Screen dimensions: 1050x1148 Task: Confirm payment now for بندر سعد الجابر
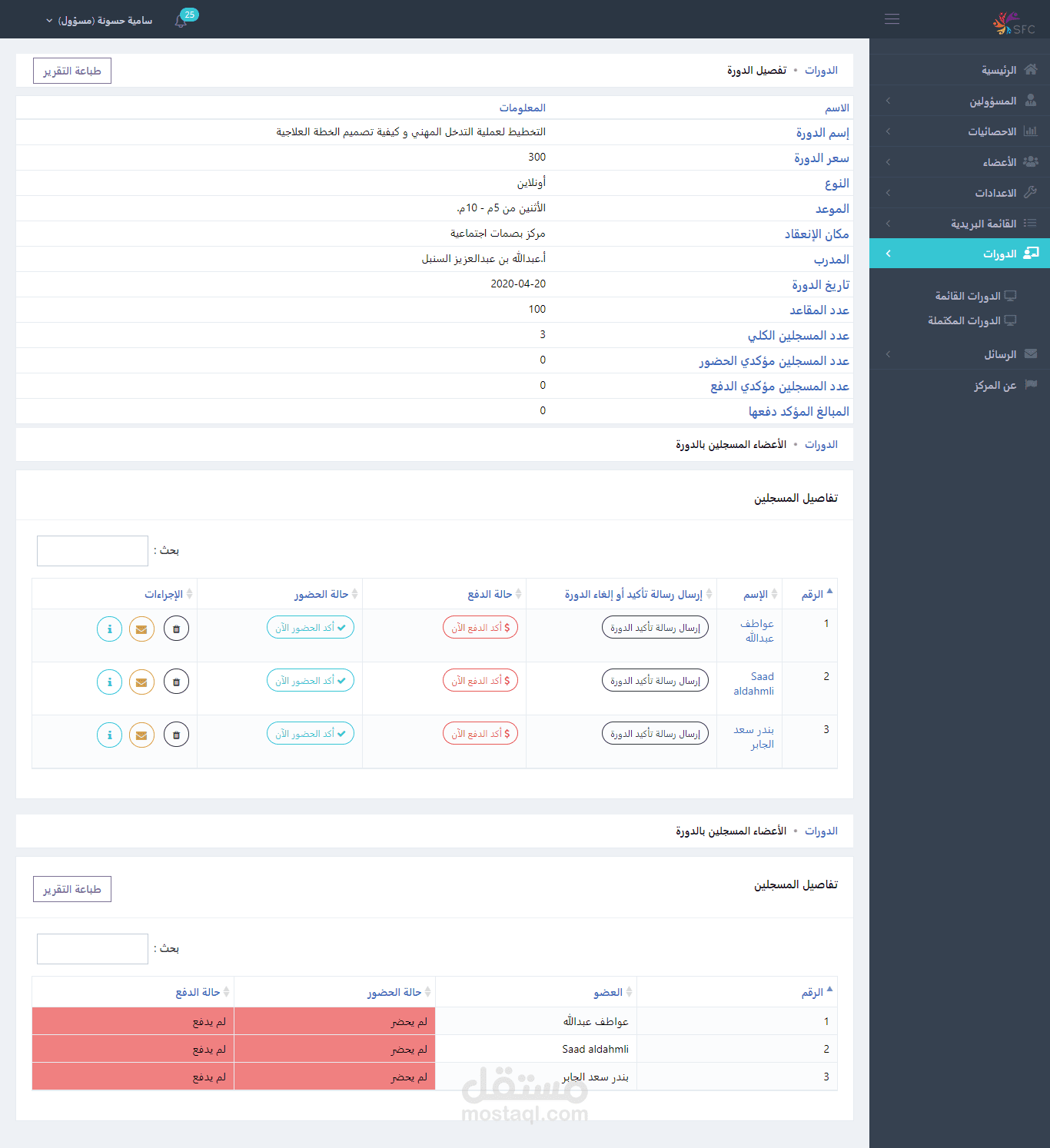click(x=480, y=734)
